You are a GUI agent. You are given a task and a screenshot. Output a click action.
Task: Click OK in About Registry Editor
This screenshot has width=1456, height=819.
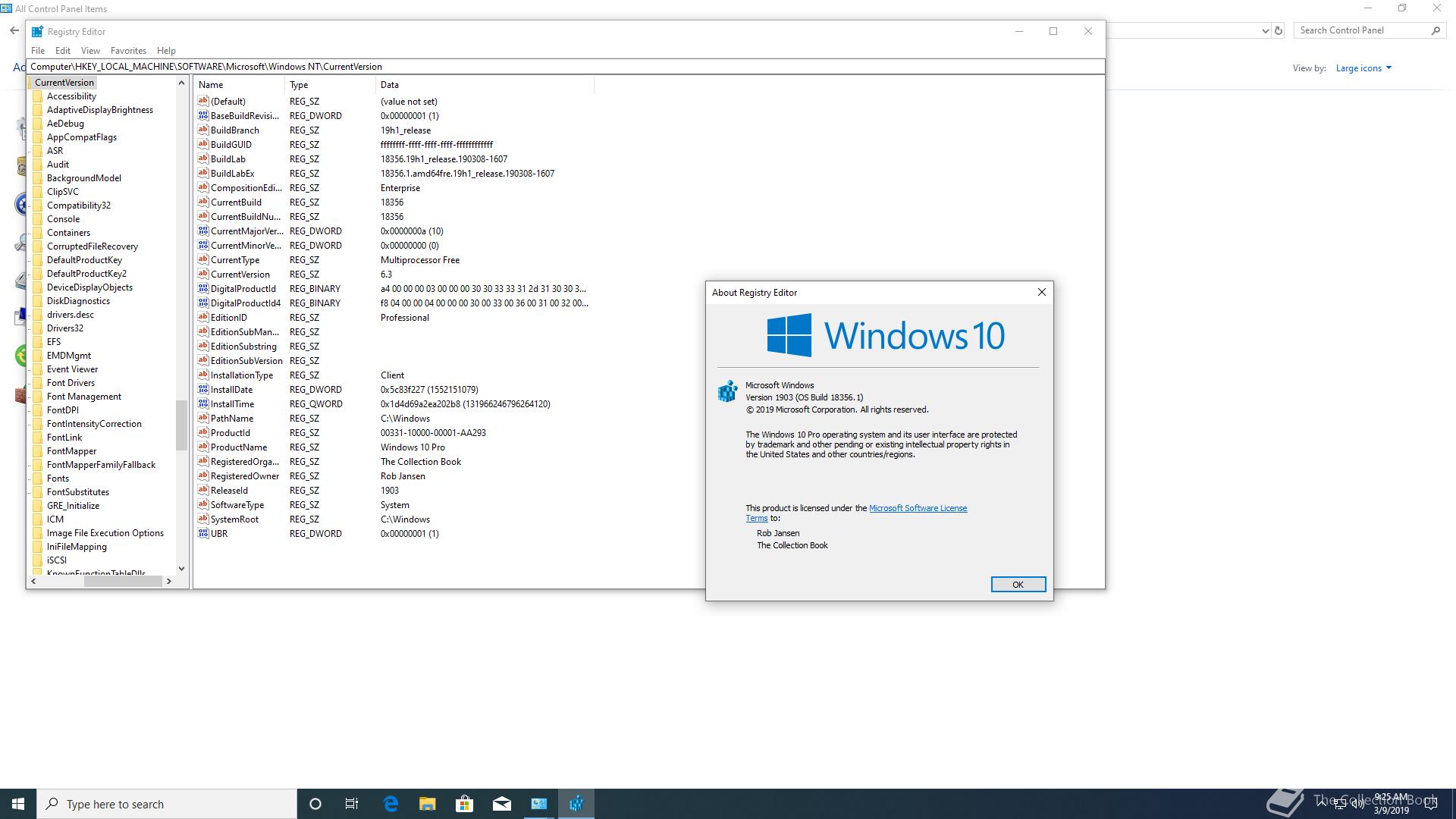click(x=1018, y=584)
